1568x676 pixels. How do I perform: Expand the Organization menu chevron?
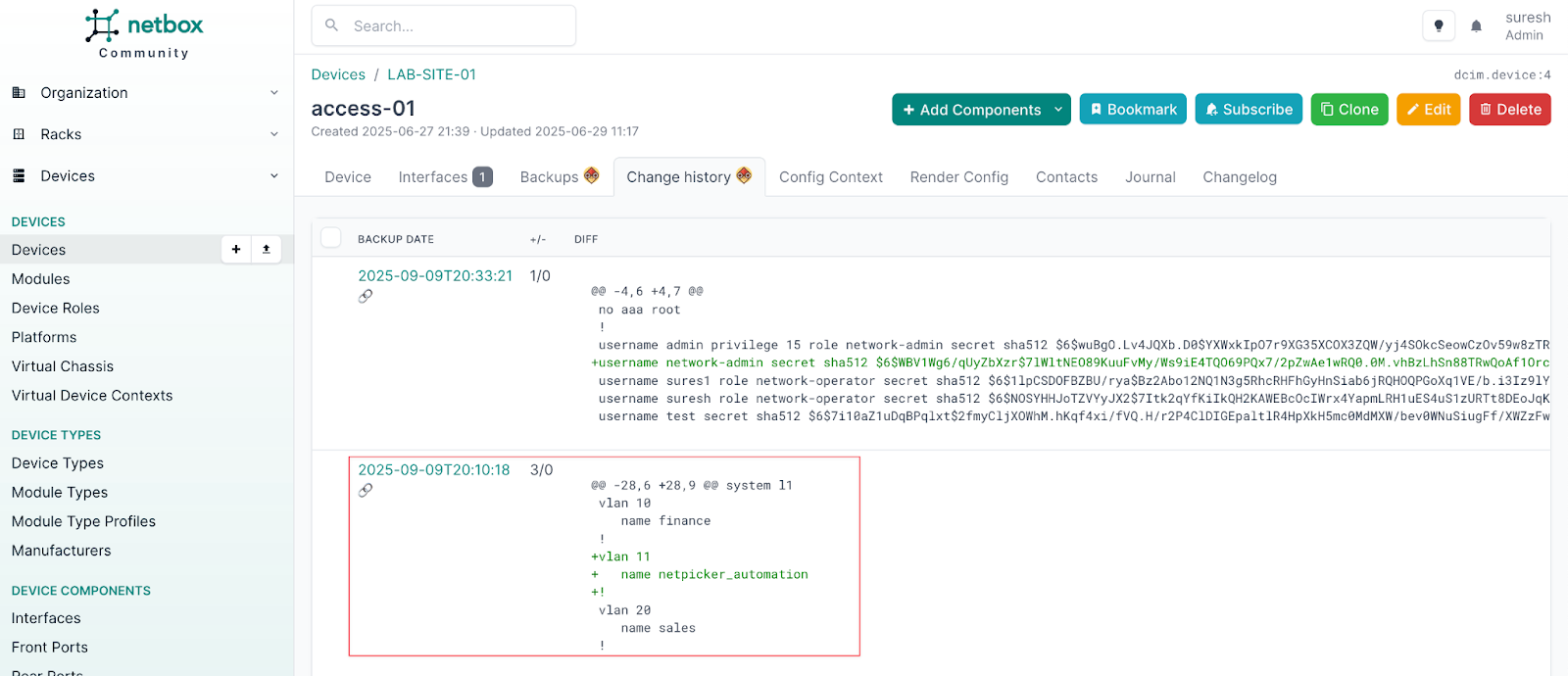point(274,93)
